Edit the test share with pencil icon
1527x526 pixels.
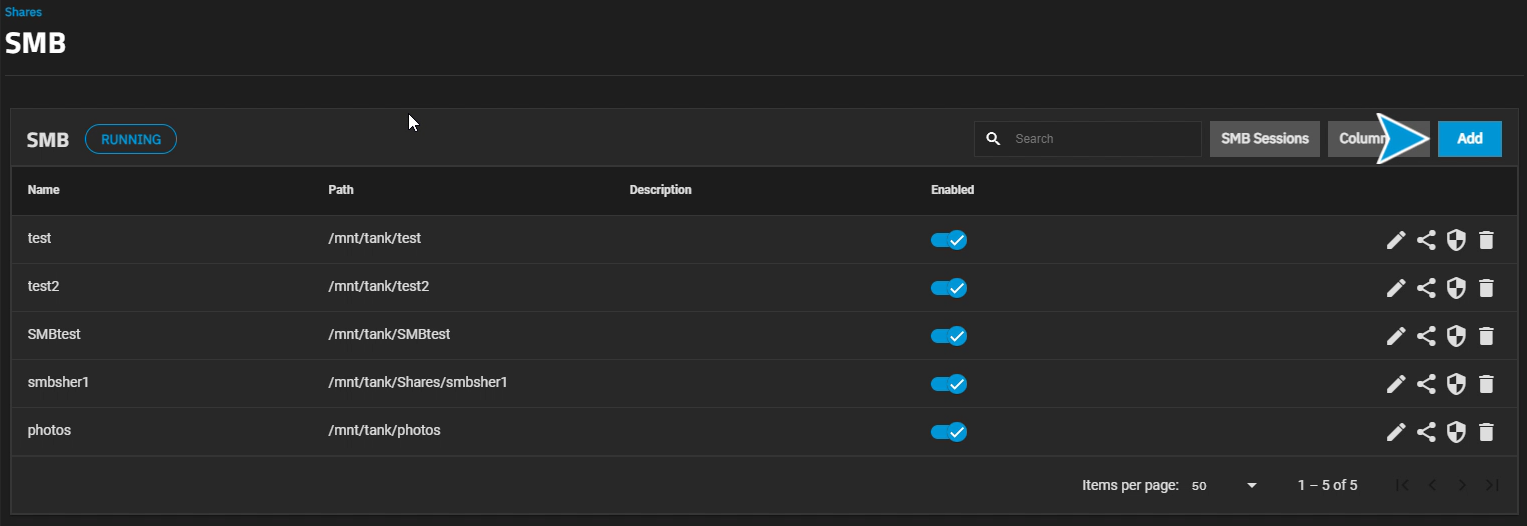[1396, 240]
